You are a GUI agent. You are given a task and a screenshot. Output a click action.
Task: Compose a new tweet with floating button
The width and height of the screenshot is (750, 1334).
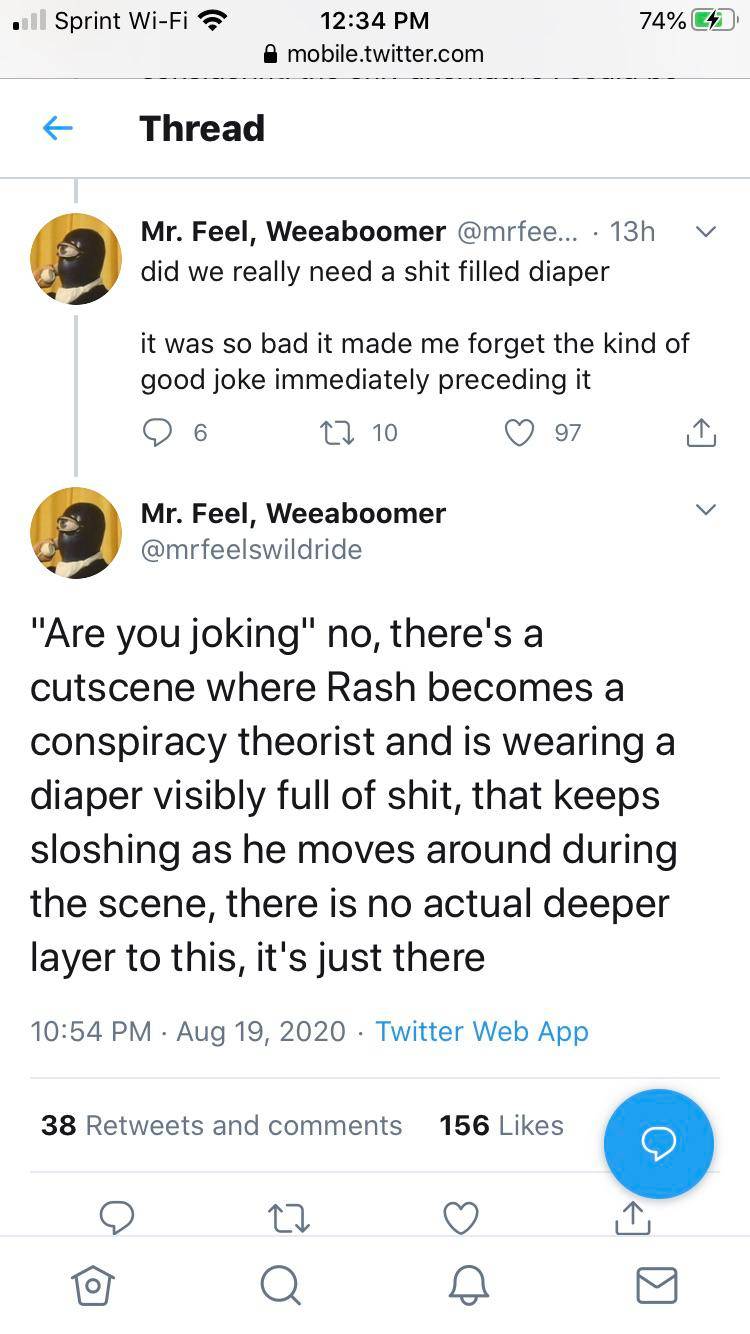tap(658, 1143)
